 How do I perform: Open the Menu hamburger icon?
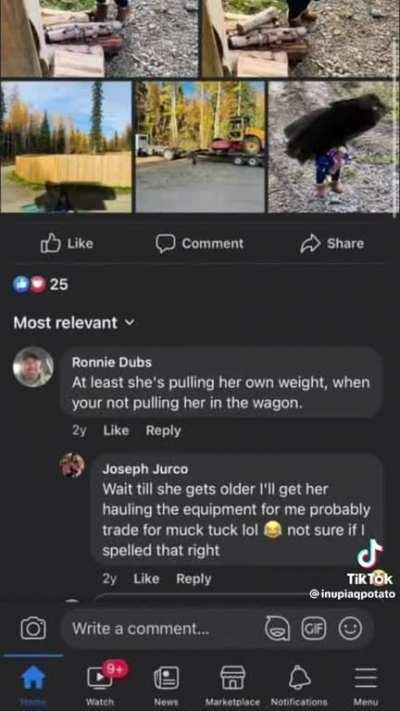tap(366, 685)
